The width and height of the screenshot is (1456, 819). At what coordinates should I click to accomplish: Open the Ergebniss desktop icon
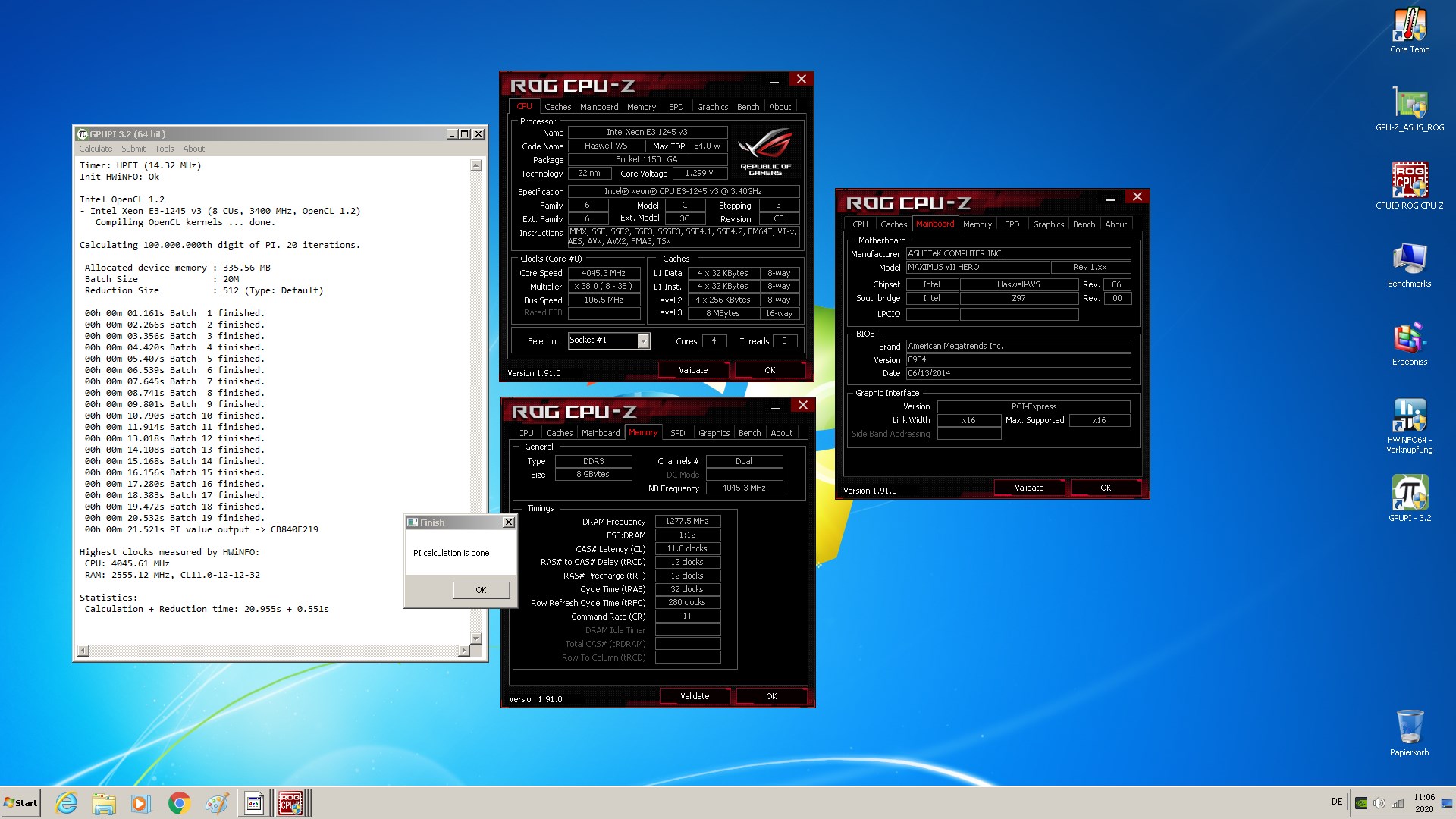[x=1409, y=343]
